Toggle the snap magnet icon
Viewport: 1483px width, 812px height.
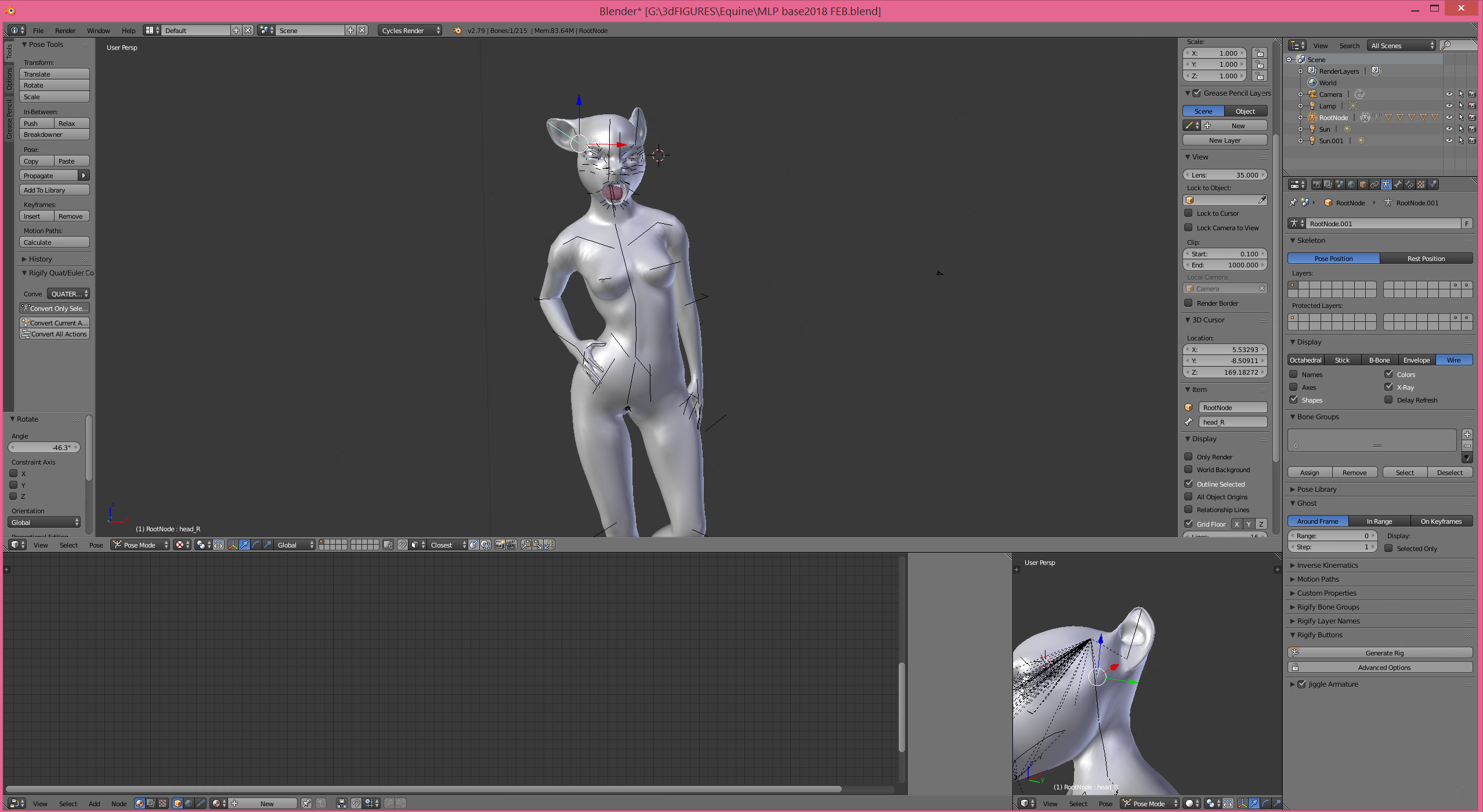(402, 545)
